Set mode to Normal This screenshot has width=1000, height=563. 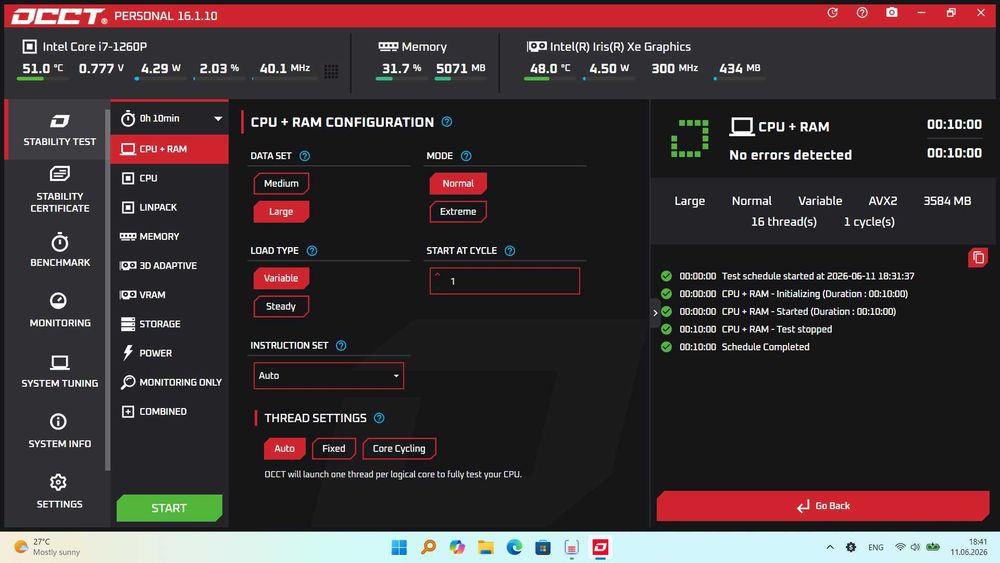(458, 183)
